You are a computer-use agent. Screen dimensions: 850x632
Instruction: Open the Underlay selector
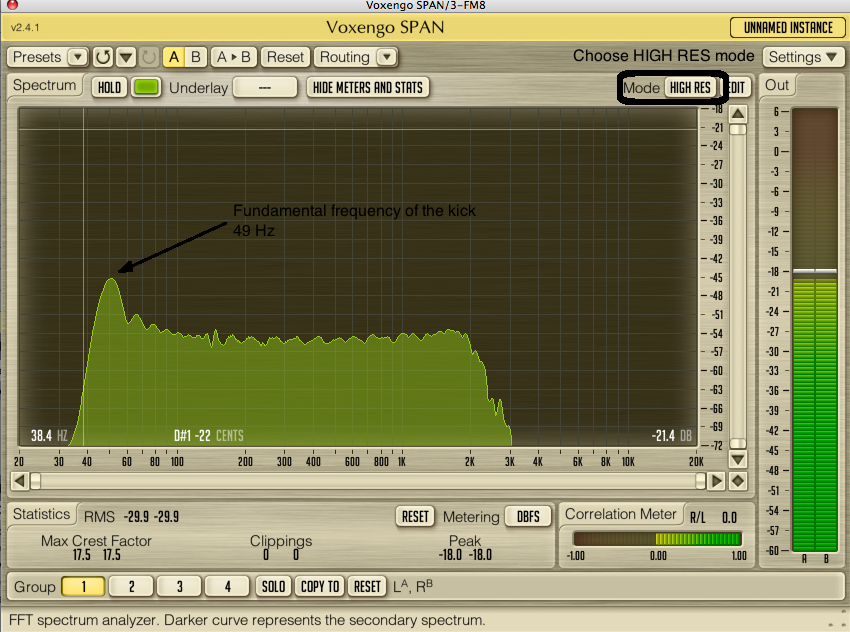[x=265, y=87]
